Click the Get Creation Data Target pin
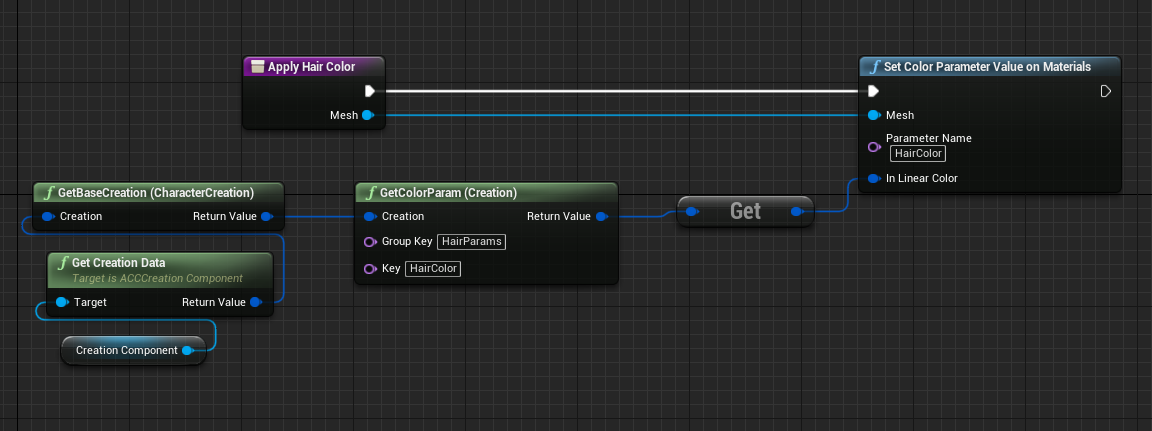This screenshot has height=431, width=1152. (x=62, y=302)
